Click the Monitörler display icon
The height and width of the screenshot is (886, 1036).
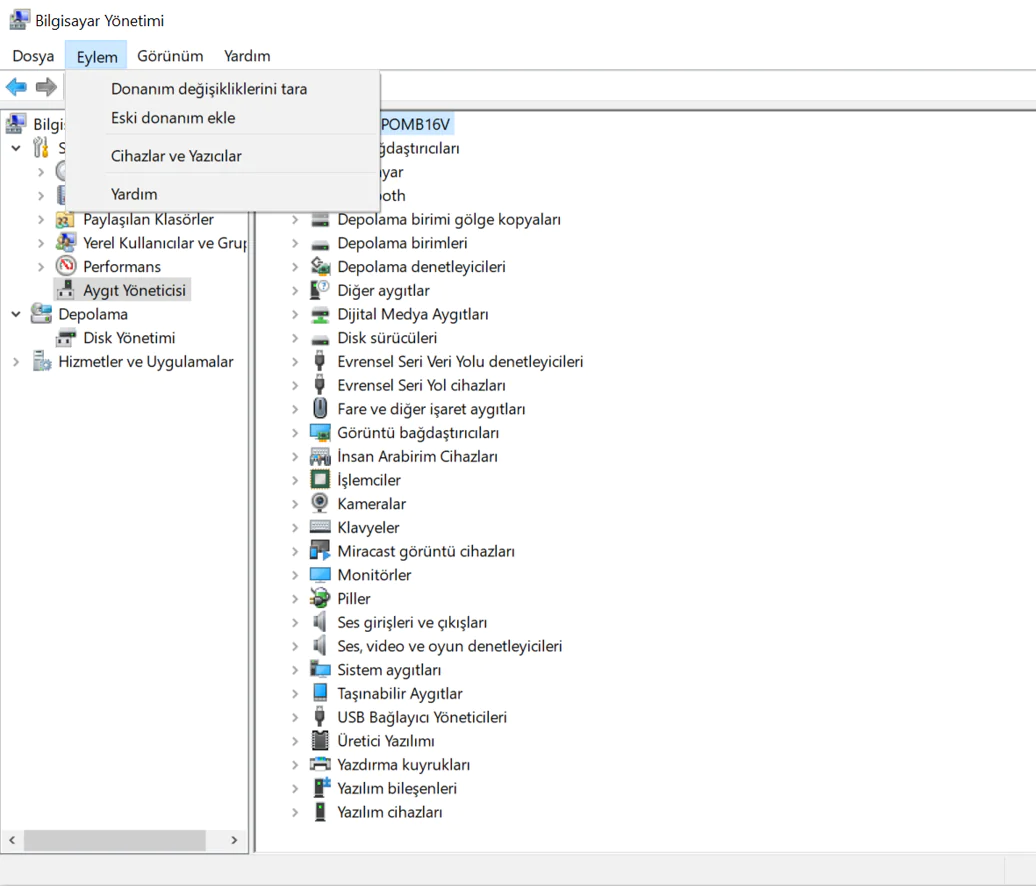click(320, 575)
